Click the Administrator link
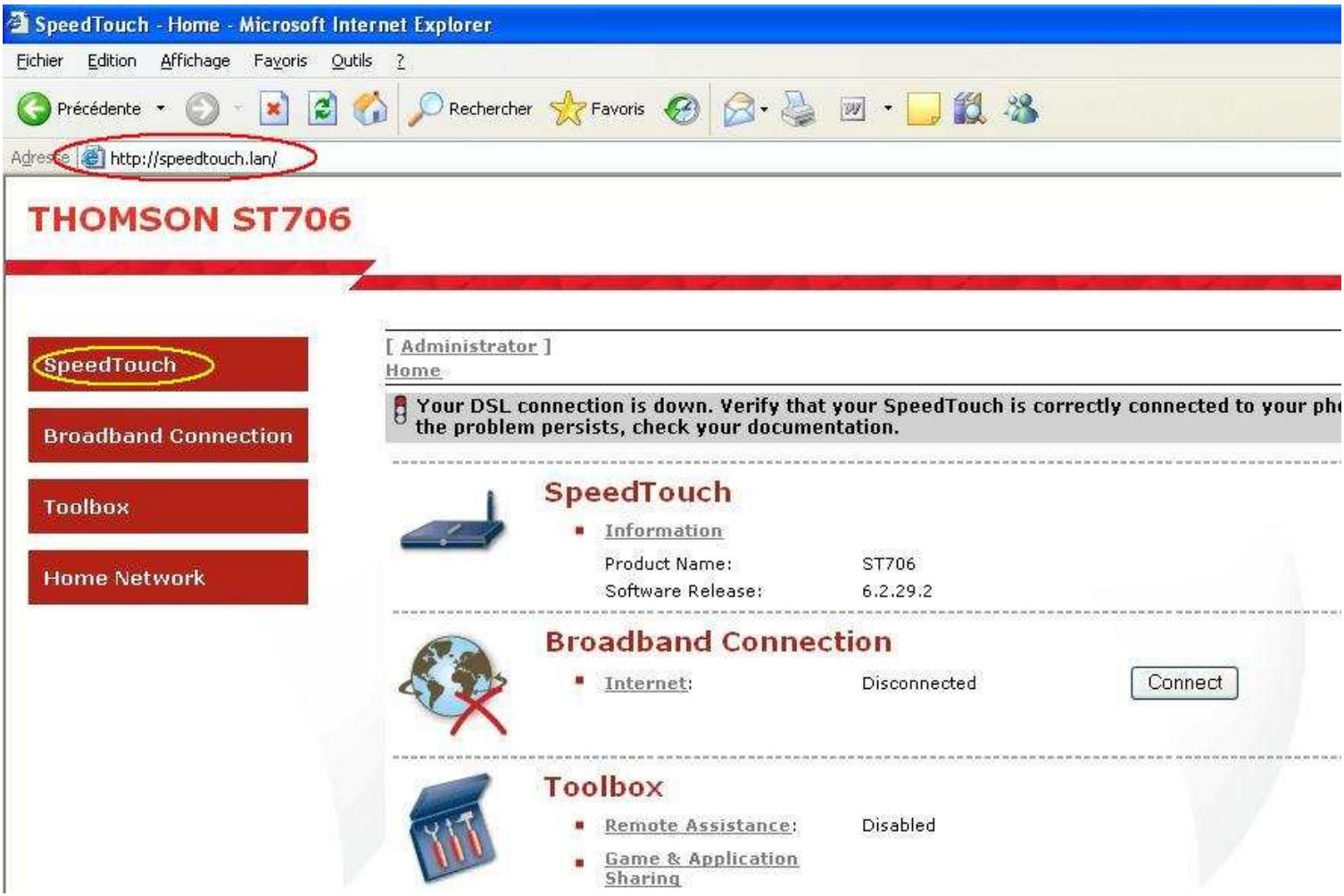Image resolution: width=1344 pixels, height=896 pixels. pyautogui.click(x=469, y=346)
